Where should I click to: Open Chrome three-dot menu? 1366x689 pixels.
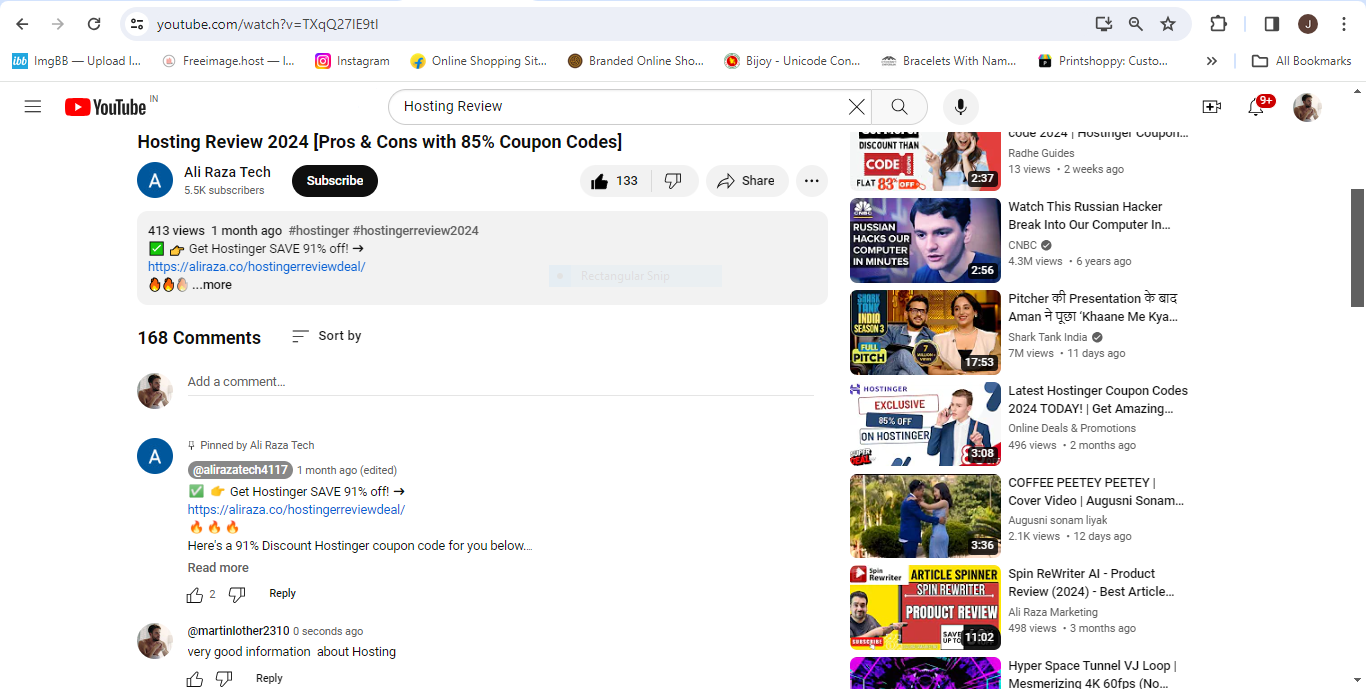(1344, 24)
